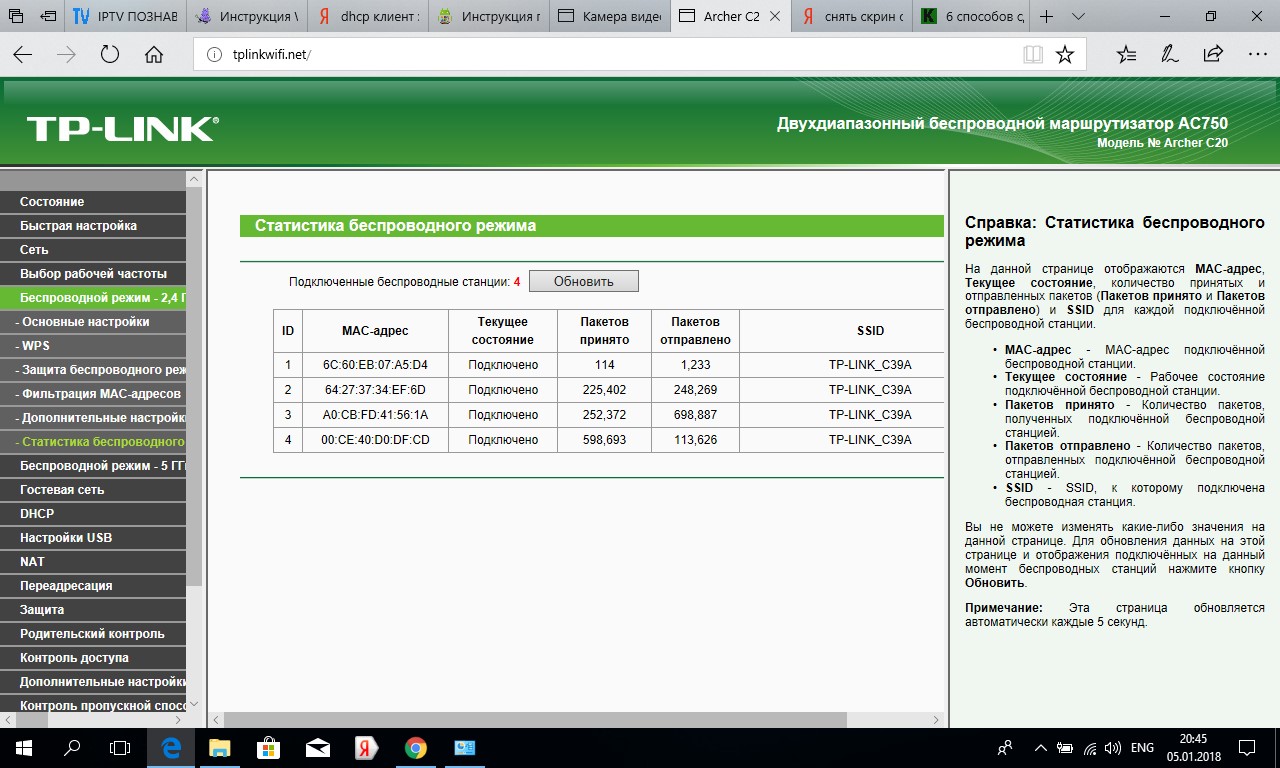Open reading view book icon
The width and height of the screenshot is (1280, 768).
pyautogui.click(x=1032, y=55)
